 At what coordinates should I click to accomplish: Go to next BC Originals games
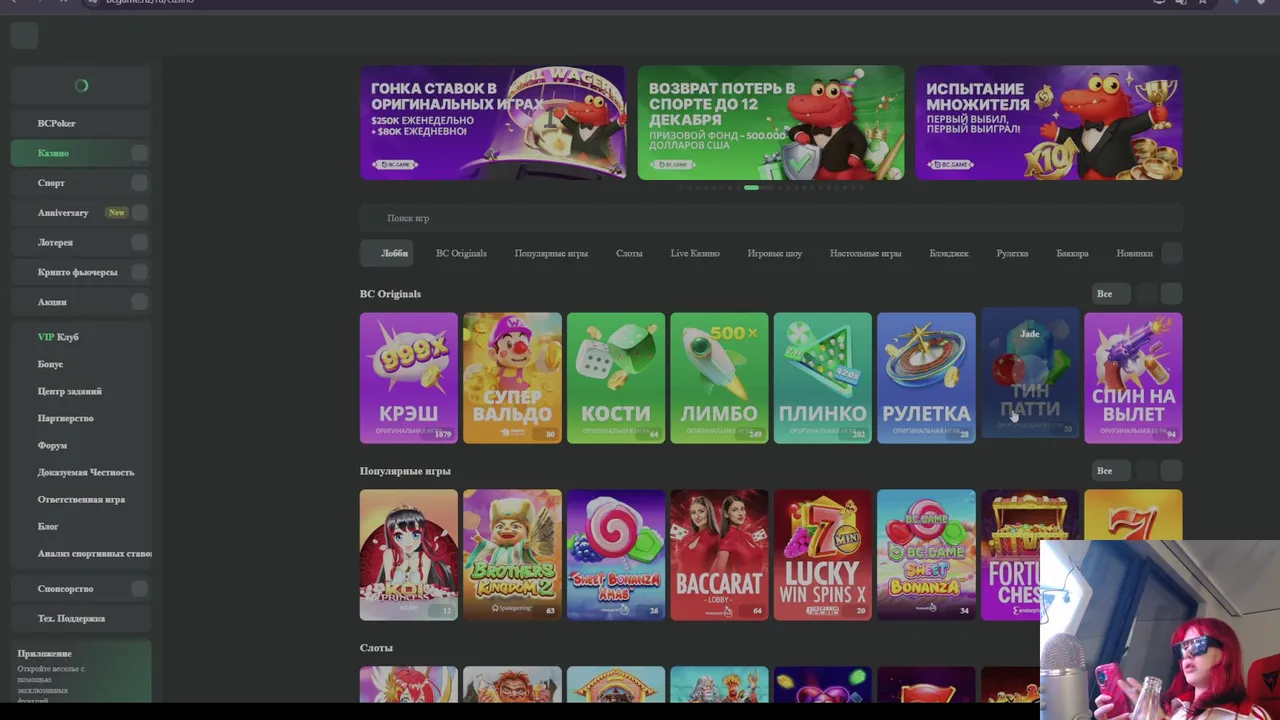coord(1171,294)
